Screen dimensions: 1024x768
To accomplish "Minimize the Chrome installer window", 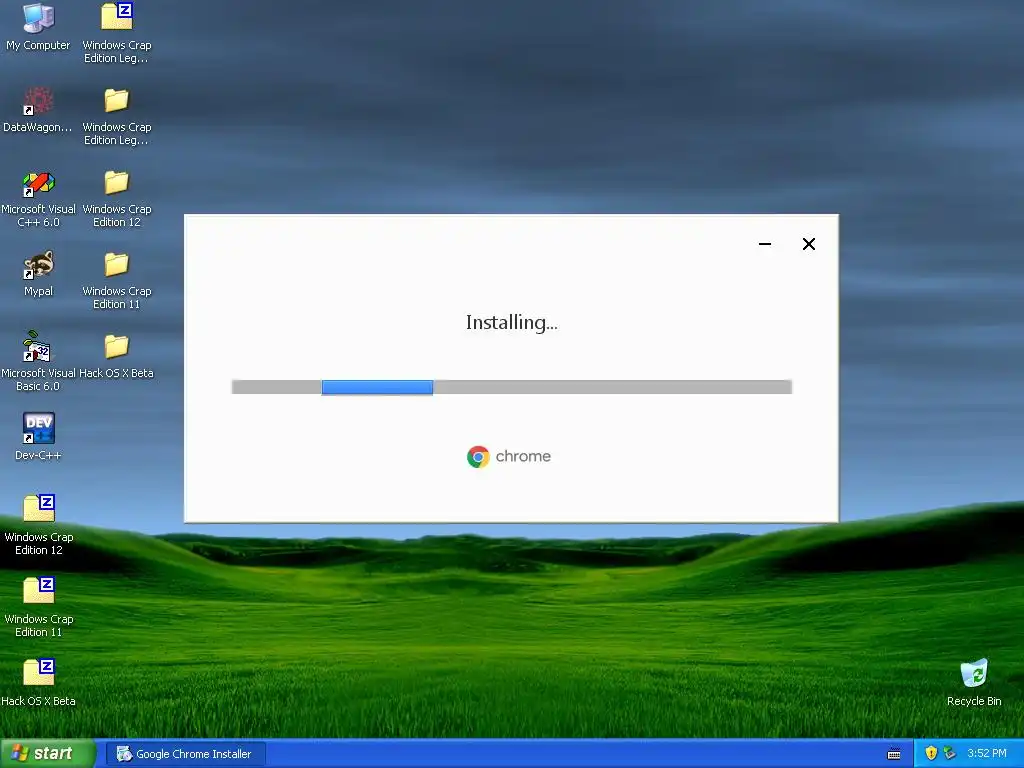I will [x=765, y=244].
